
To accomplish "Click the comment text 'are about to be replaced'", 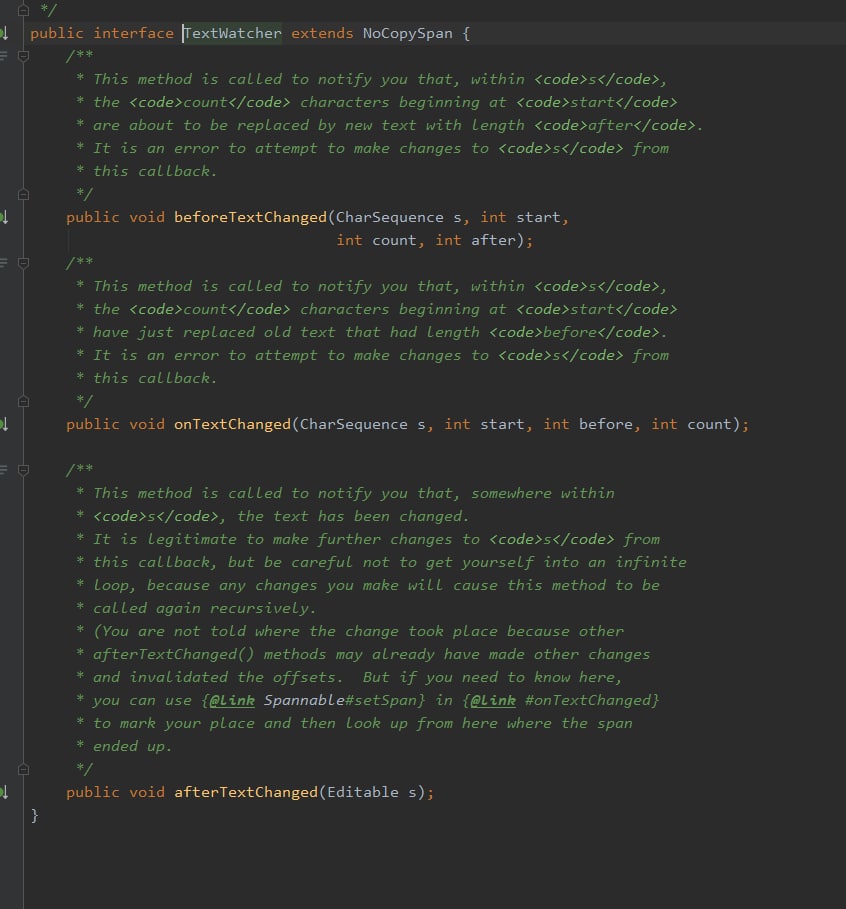I will pos(201,125).
